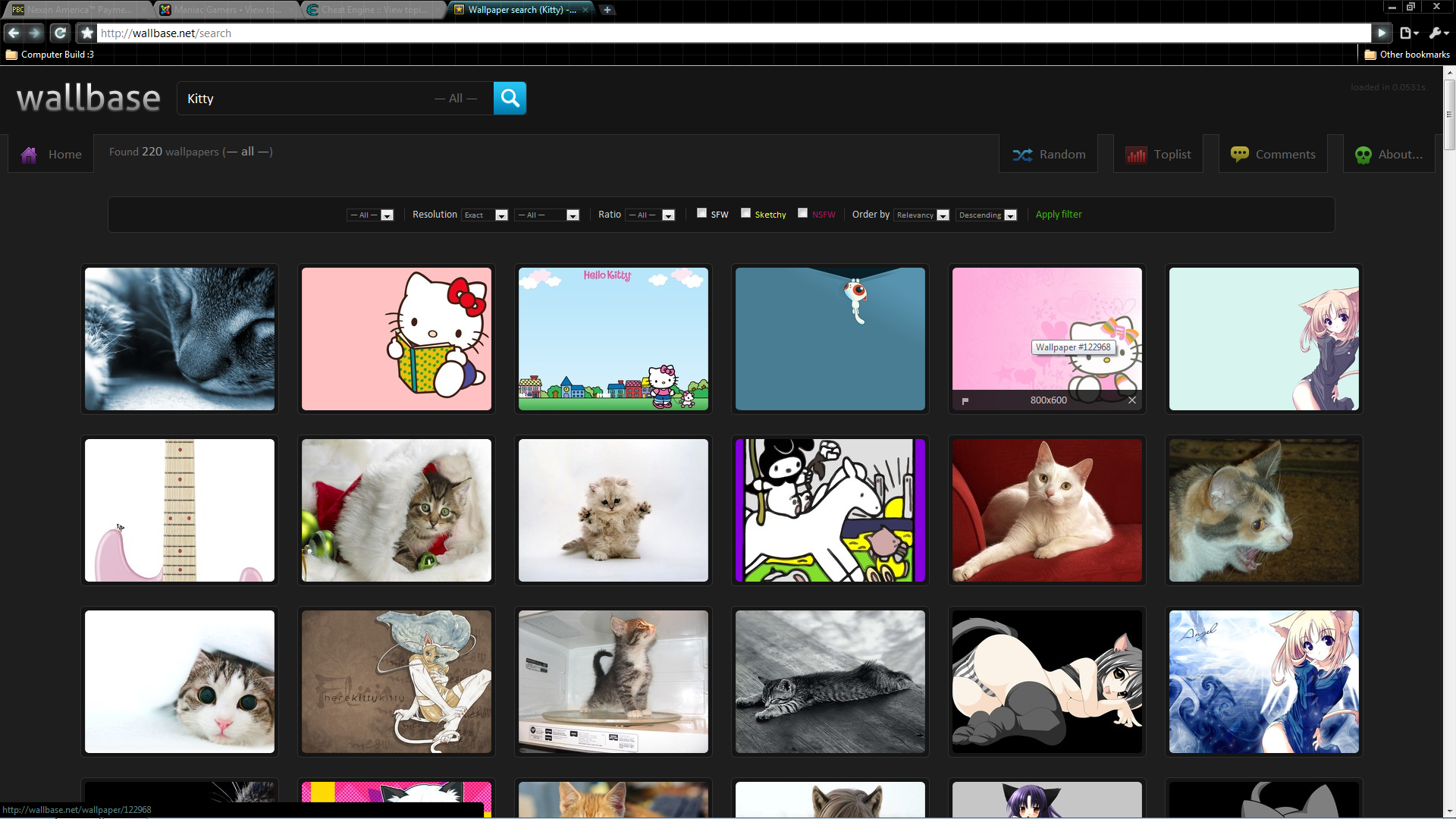
Task: Open fluffy kitten paws up thumbnail
Action: point(613,510)
